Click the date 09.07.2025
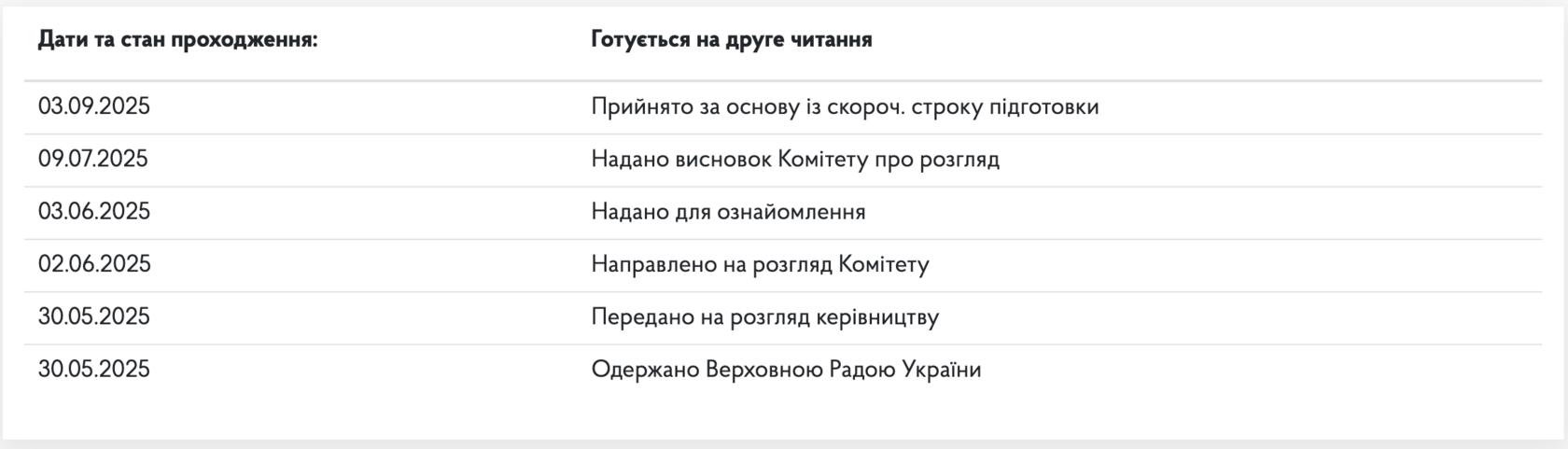 tap(93, 159)
